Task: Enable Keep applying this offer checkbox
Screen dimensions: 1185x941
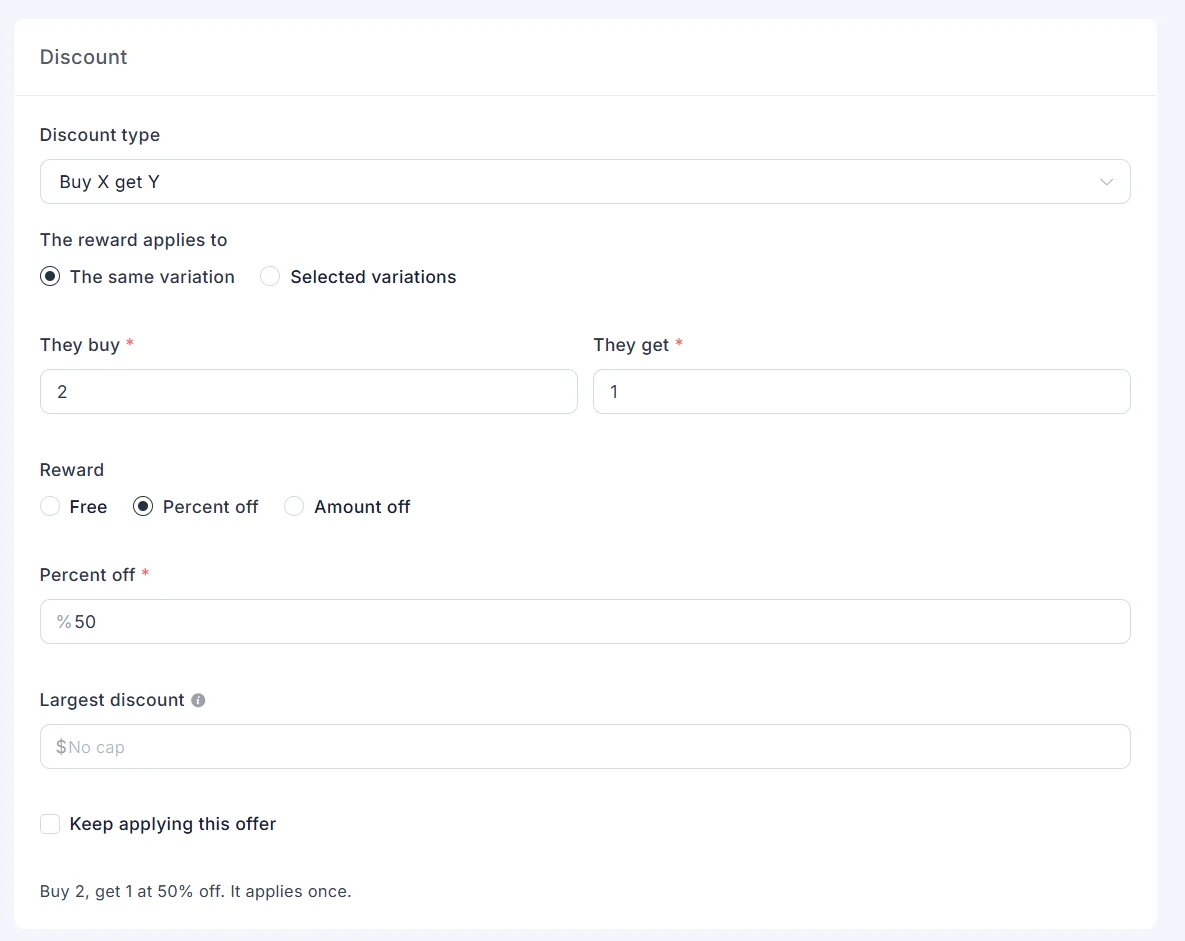Action: tap(50, 824)
